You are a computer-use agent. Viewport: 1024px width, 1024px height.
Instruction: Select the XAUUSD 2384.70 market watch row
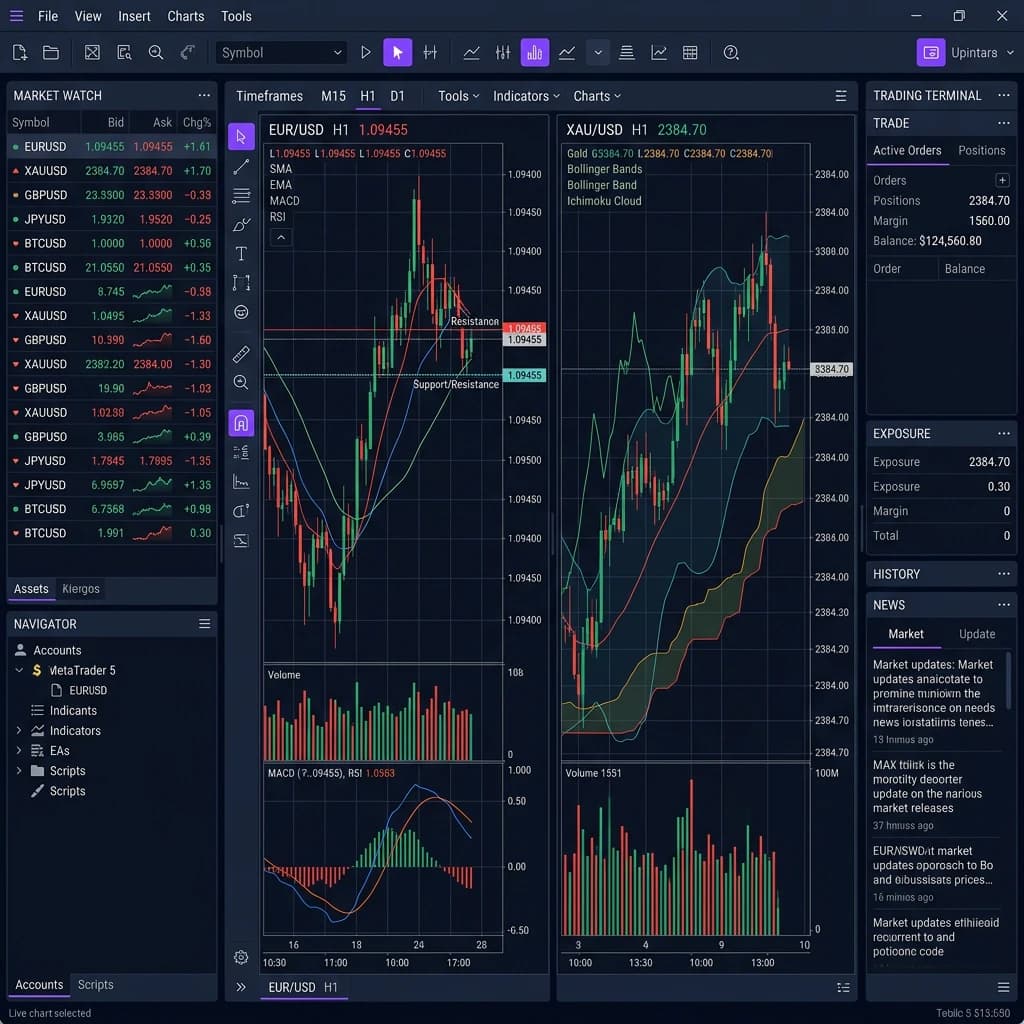point(112,170)
